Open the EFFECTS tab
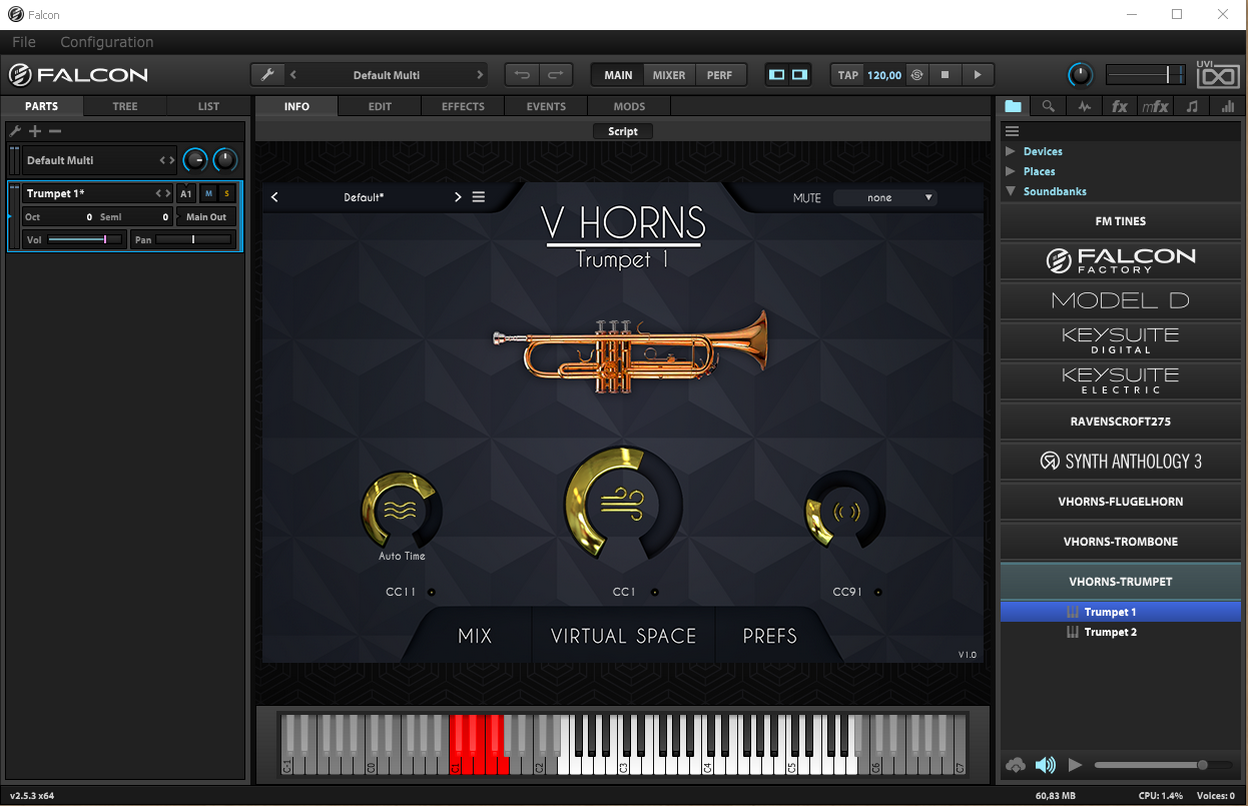 click(463, 106)
